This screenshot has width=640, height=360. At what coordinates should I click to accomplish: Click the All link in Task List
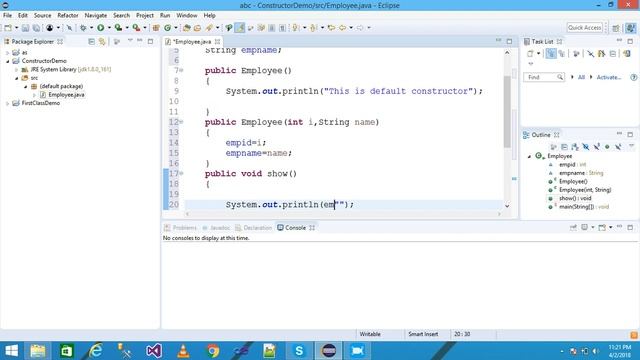(581, 77)
